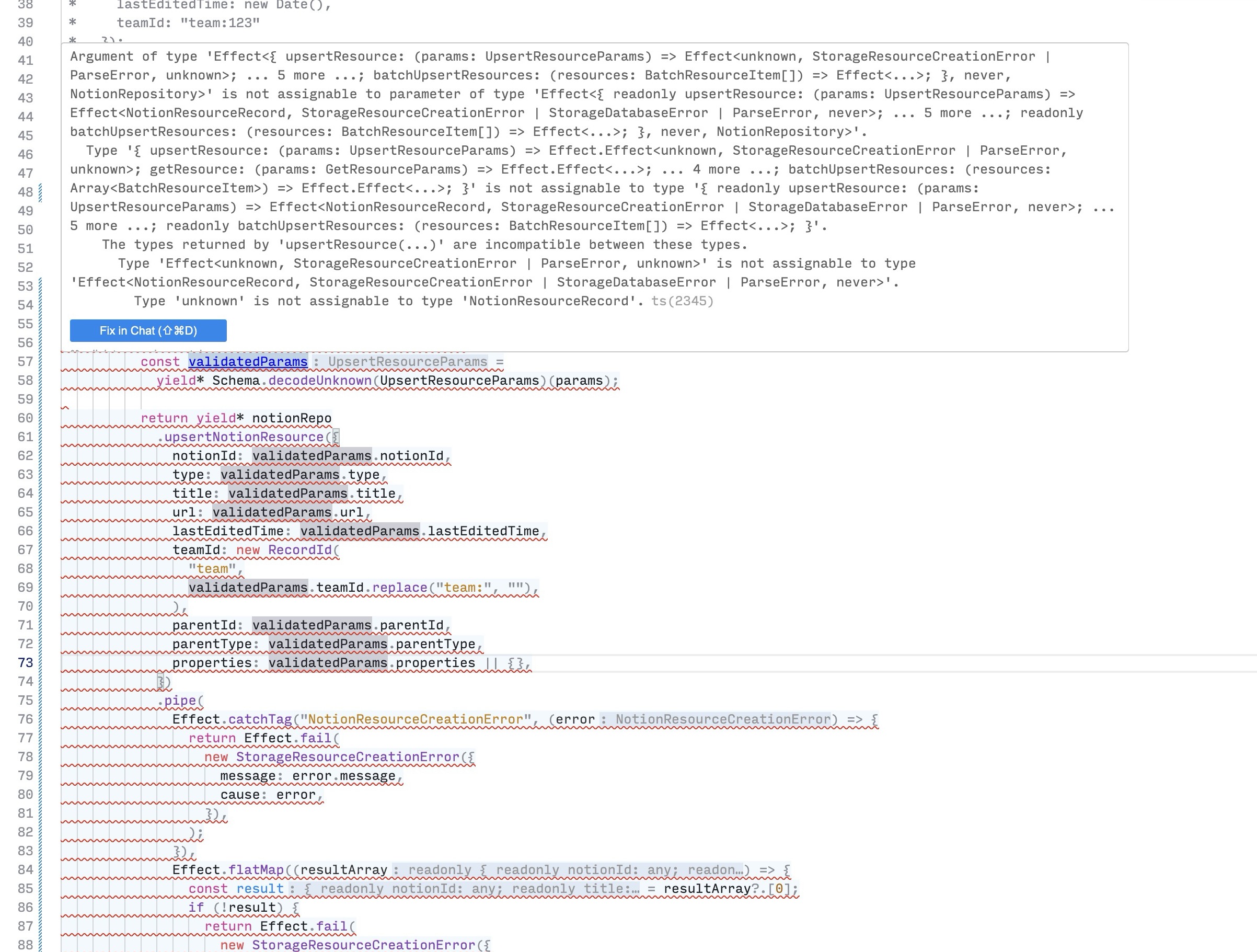Screen dimensions: 1257x952
Task: Click the .pipe call on line 75
Action: [180, 701]
